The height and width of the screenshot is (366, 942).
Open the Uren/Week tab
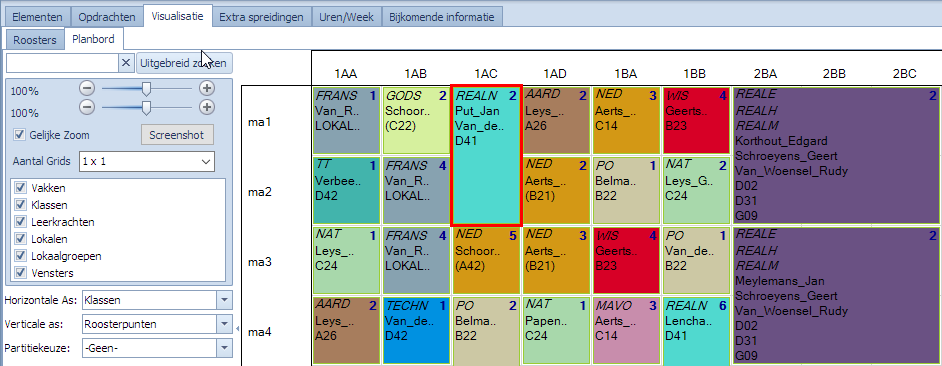click(x=346, y=17)
